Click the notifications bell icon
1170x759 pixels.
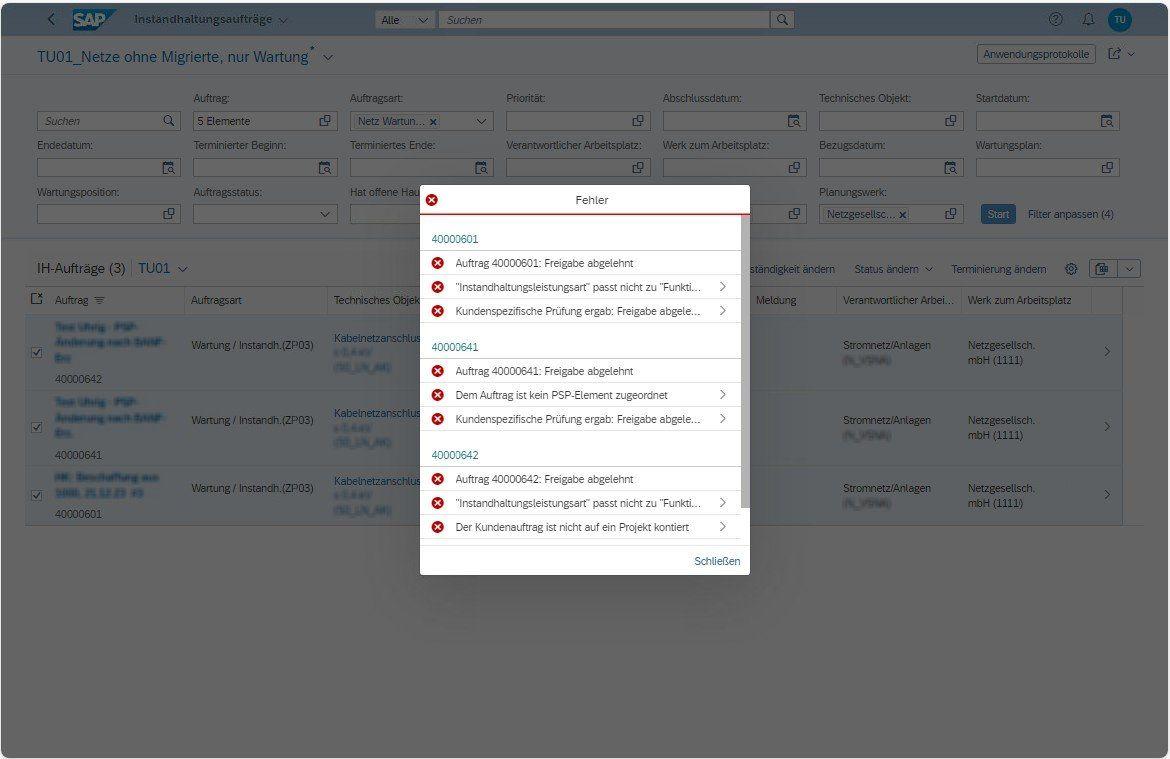pos(1089,19)
